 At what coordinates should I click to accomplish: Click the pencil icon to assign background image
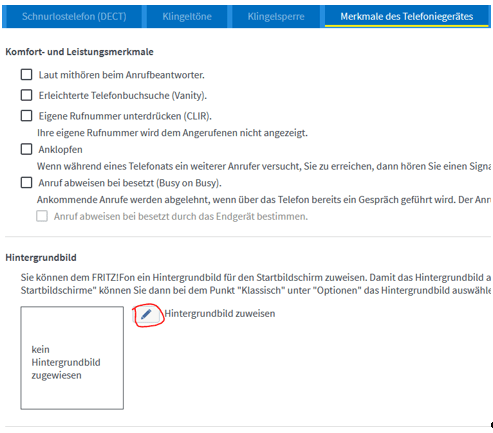(x=146, y=314)
